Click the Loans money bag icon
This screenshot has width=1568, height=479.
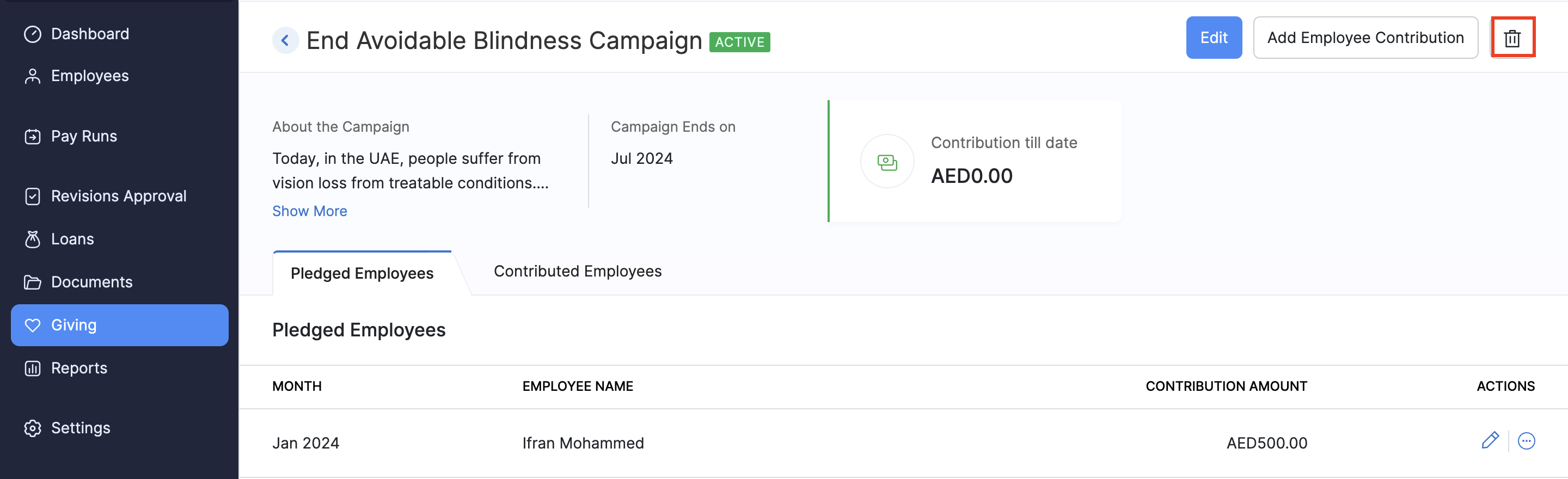click(x=32, y=239)
